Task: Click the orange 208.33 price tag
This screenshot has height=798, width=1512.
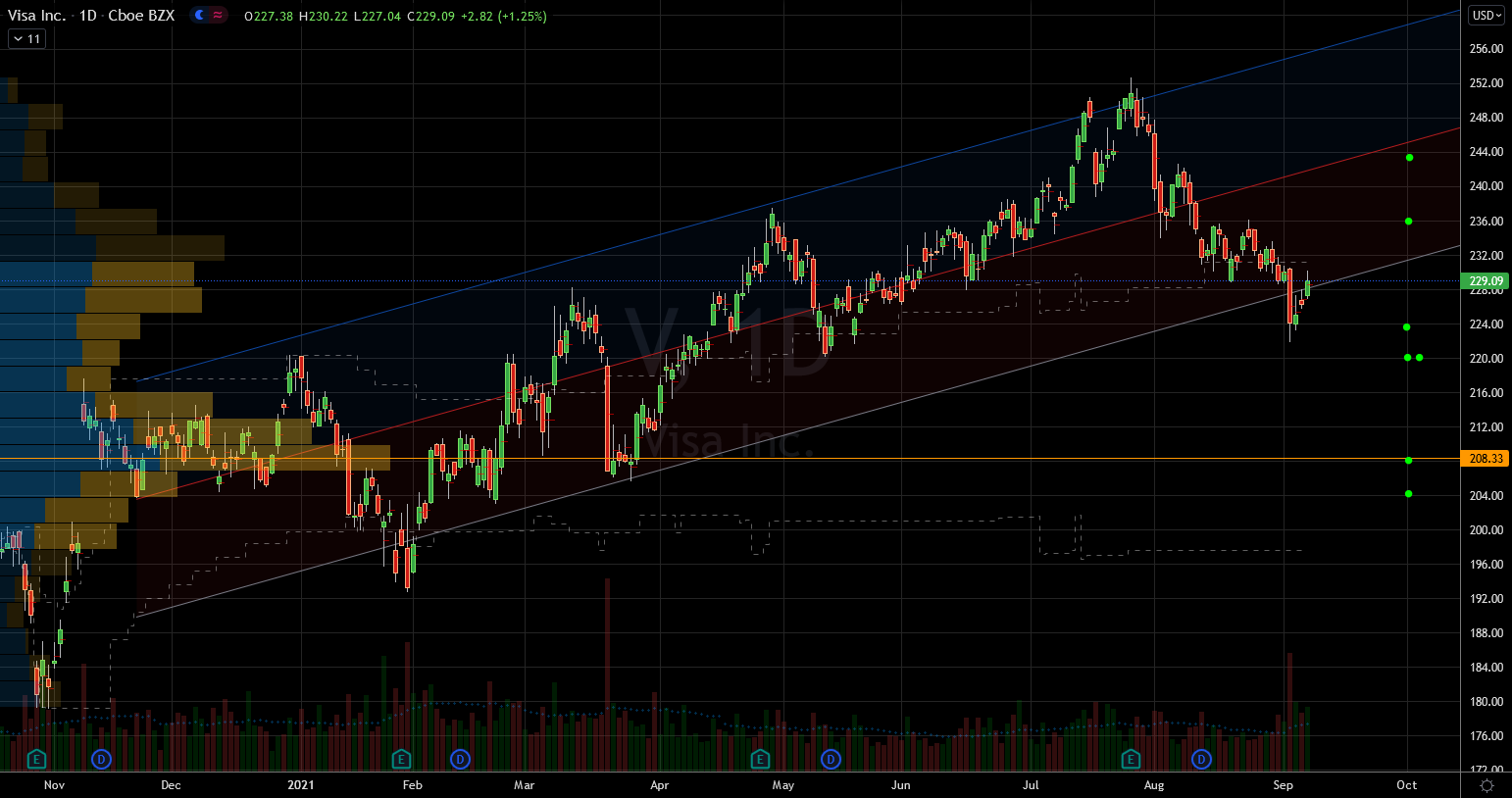Action: (x=1486, y=459)
